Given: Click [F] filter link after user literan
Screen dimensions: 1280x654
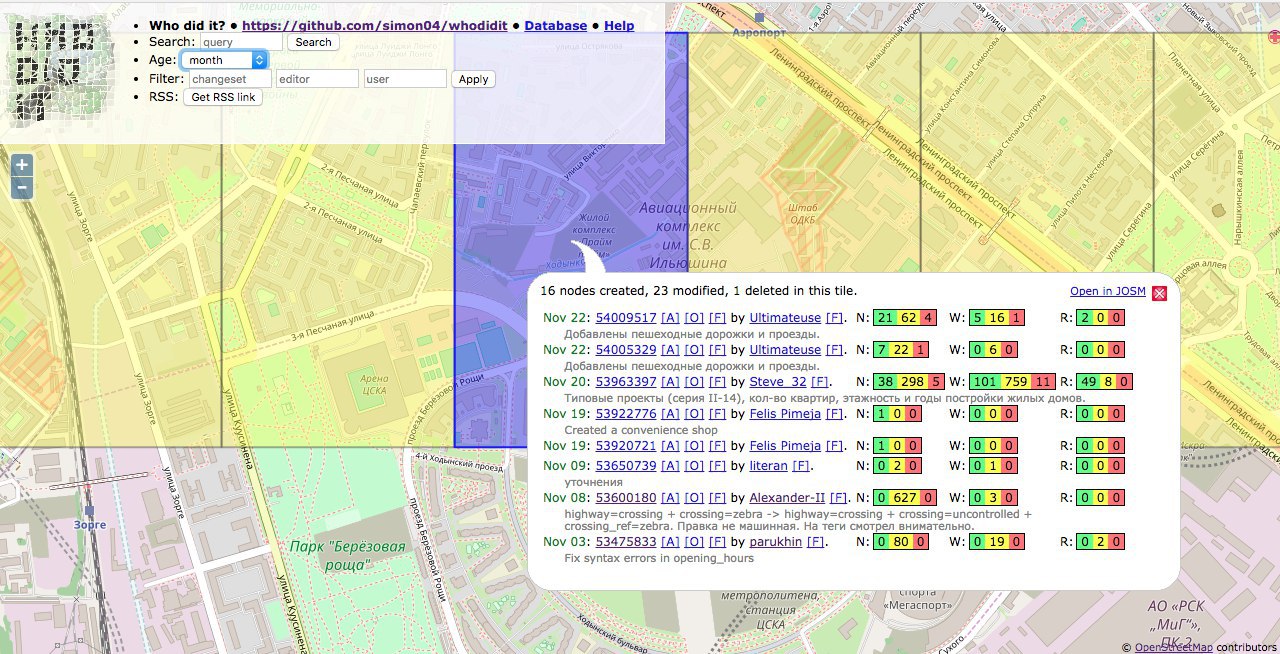Looking at the screenshot, I should point(801,465).
